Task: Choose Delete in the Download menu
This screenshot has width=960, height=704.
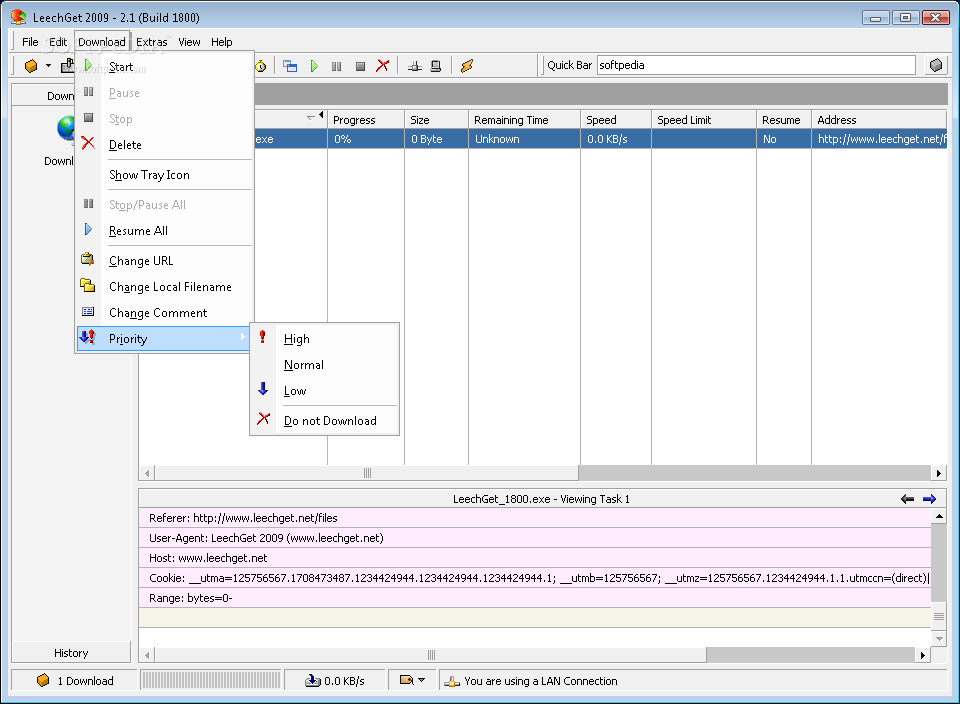Action: pos(165,144)
